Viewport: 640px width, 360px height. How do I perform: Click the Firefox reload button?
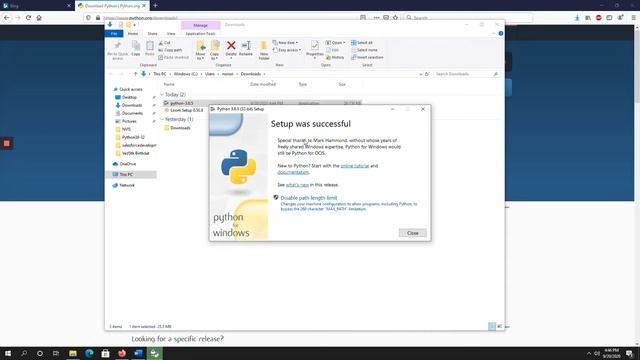[x=28, y=18]
